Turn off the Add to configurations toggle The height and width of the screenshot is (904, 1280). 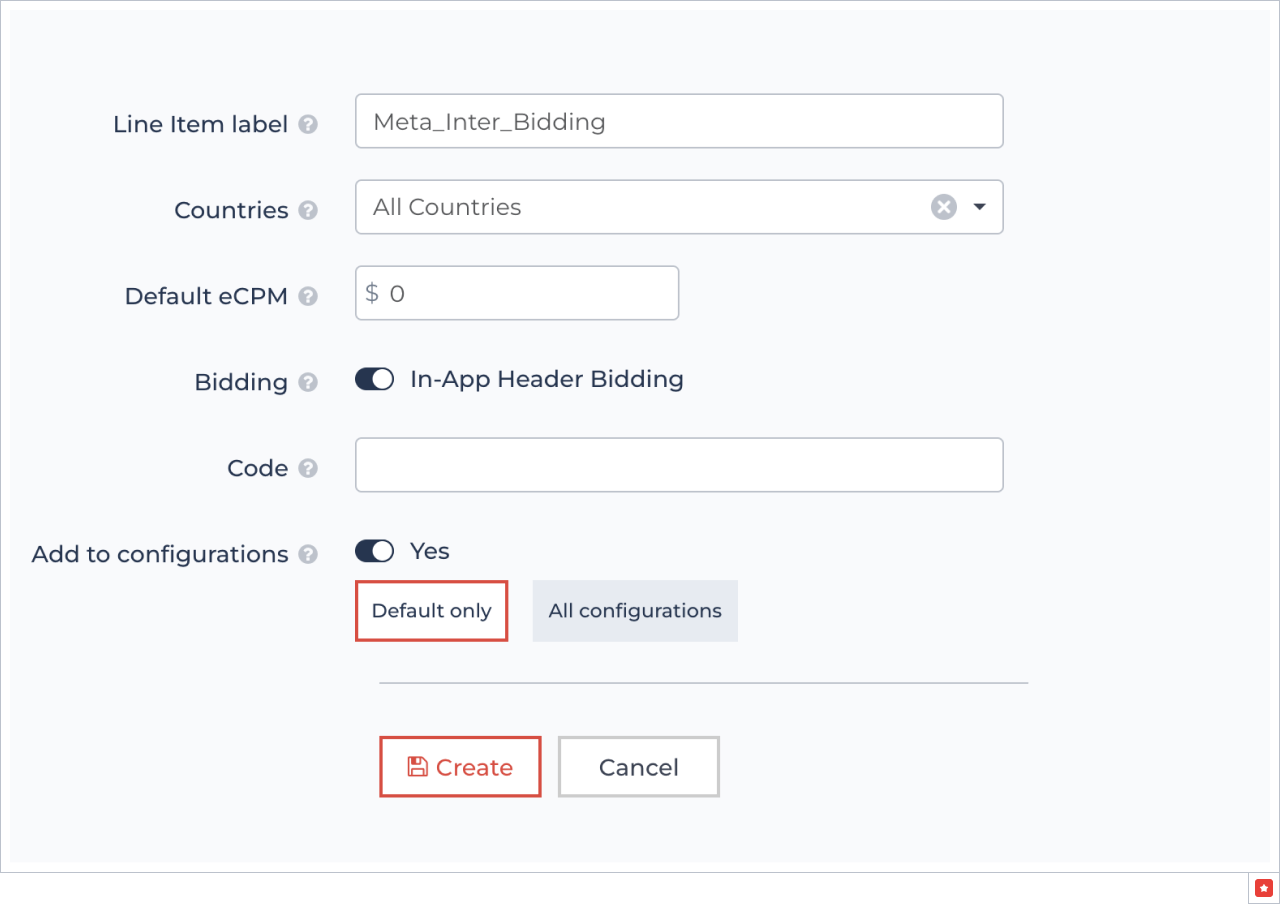click(x=374, y=551)
